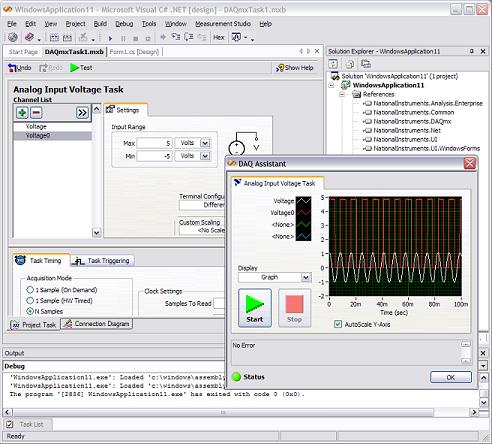Start acquisition in DAQ Assistant

pyautogui.click(x=255, y=308)
